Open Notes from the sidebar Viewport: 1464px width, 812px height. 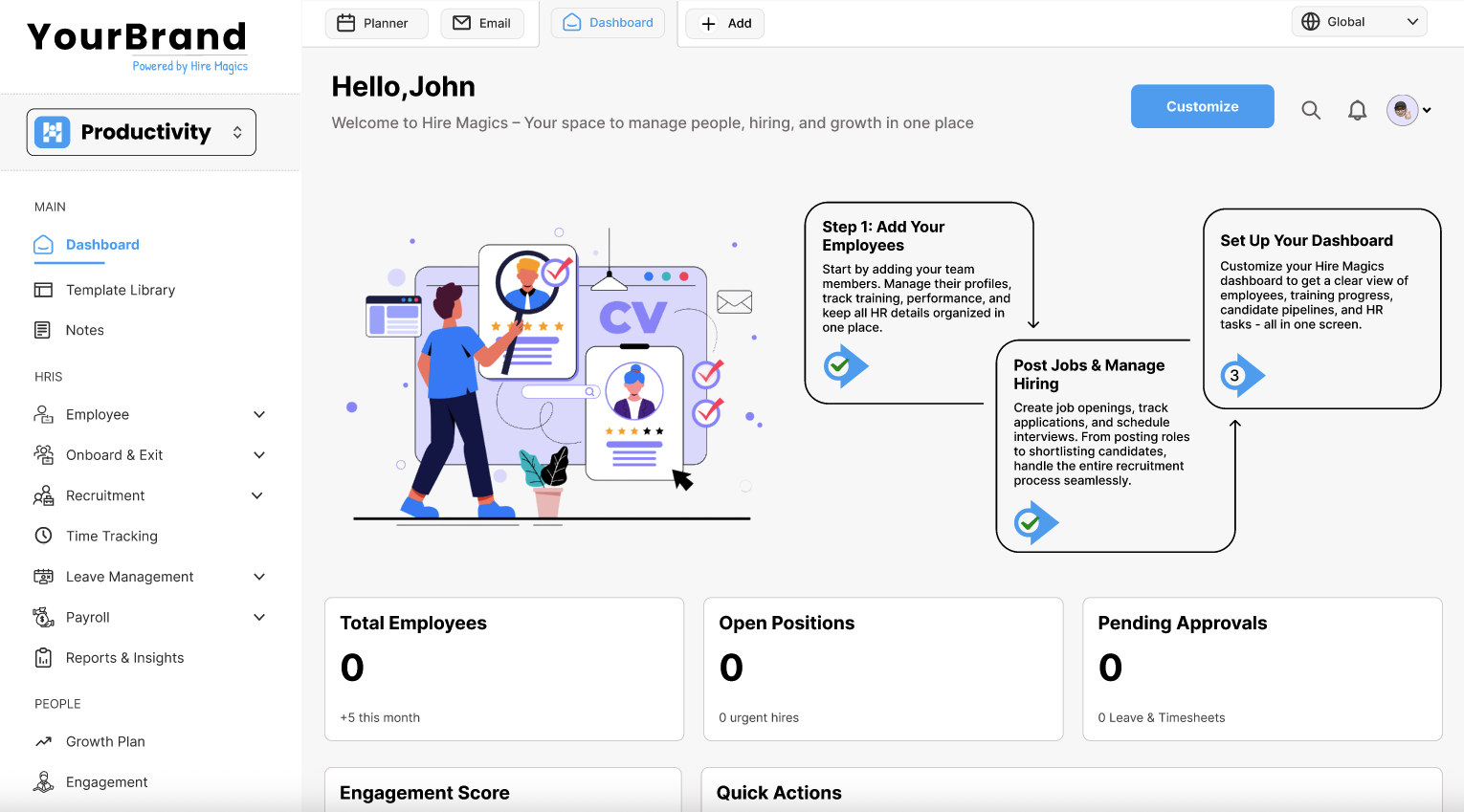84,330
